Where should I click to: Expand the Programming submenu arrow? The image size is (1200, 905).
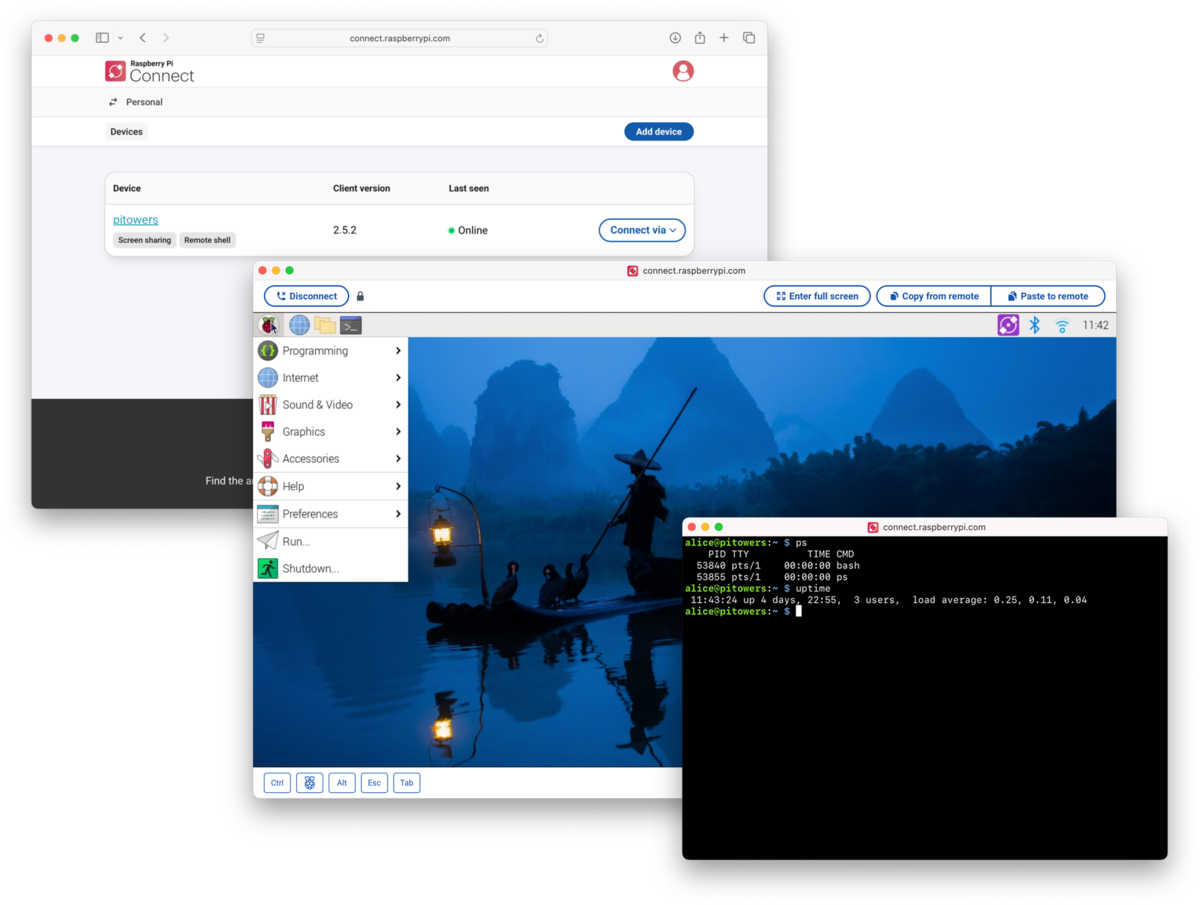click(x=398, y=351)
